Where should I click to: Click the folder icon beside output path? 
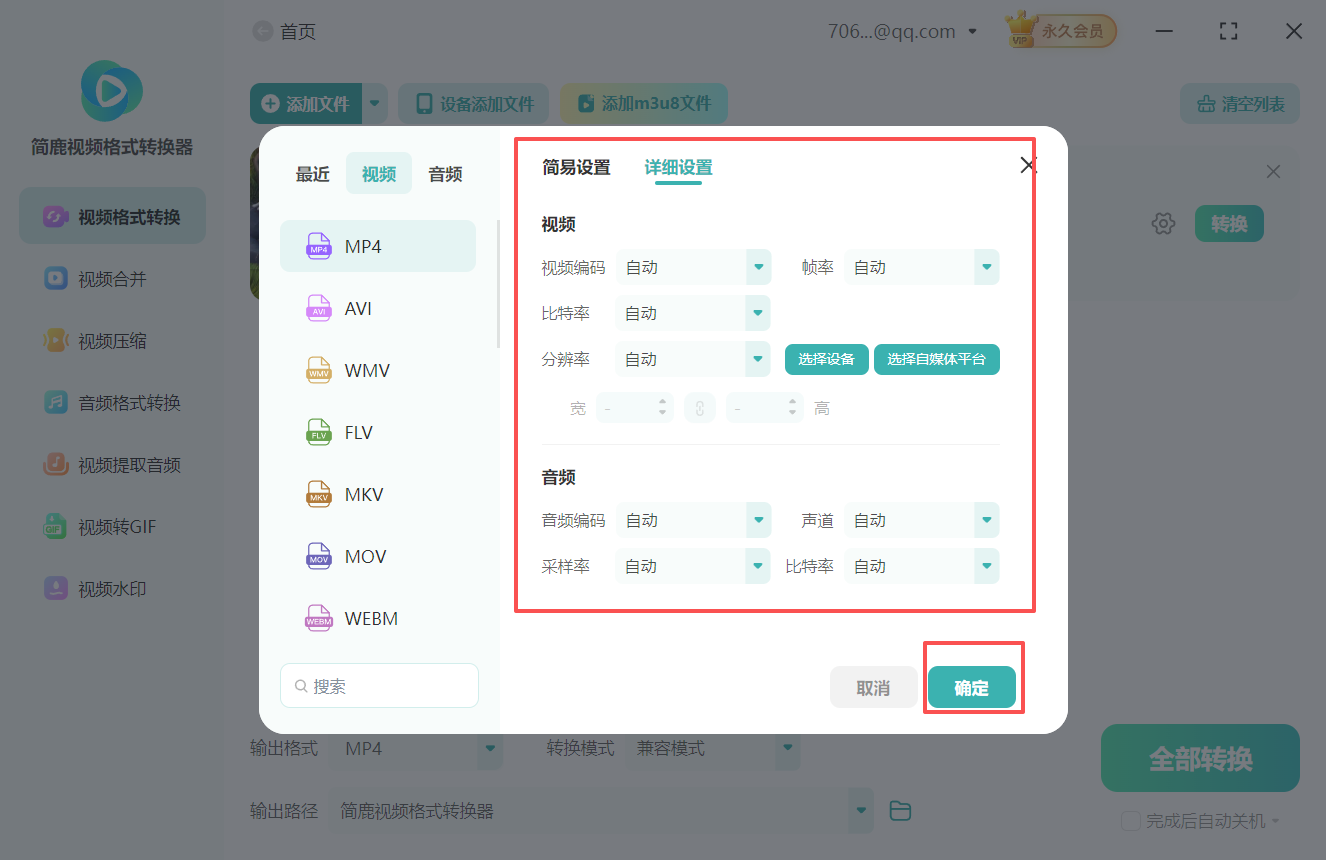pos(899,810)
